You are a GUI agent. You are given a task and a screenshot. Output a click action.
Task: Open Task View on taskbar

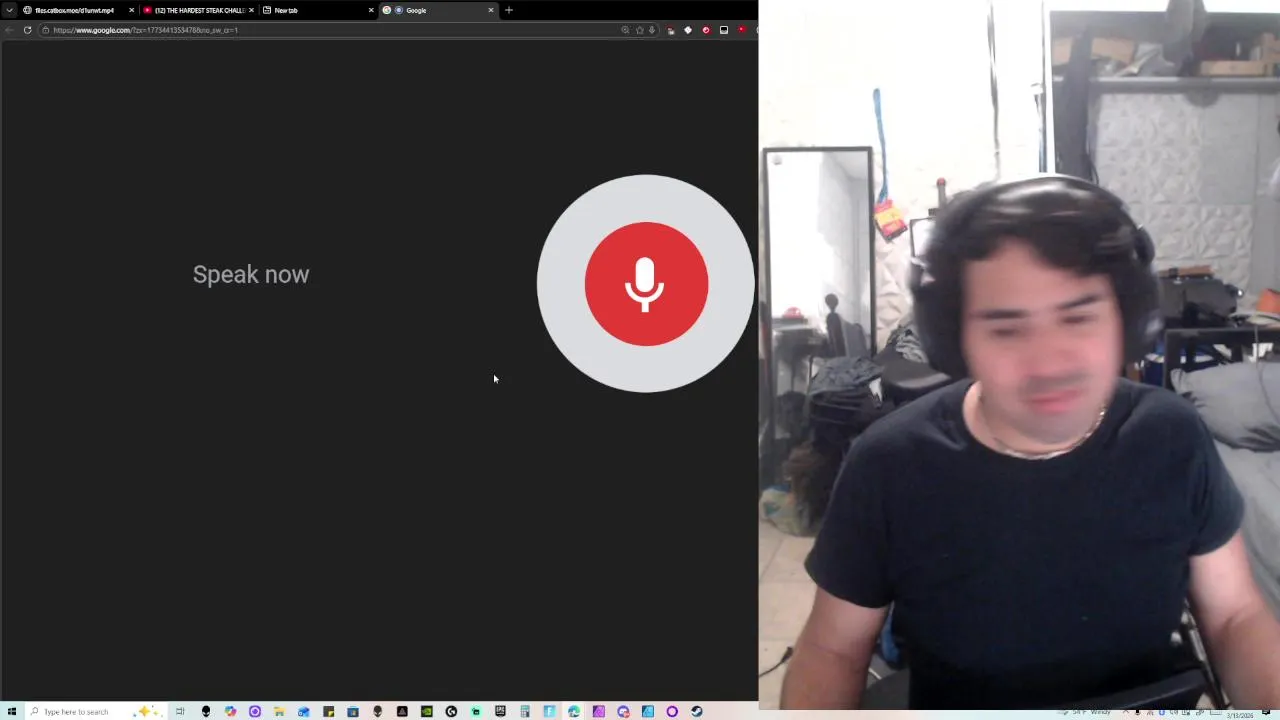point(180,711)
